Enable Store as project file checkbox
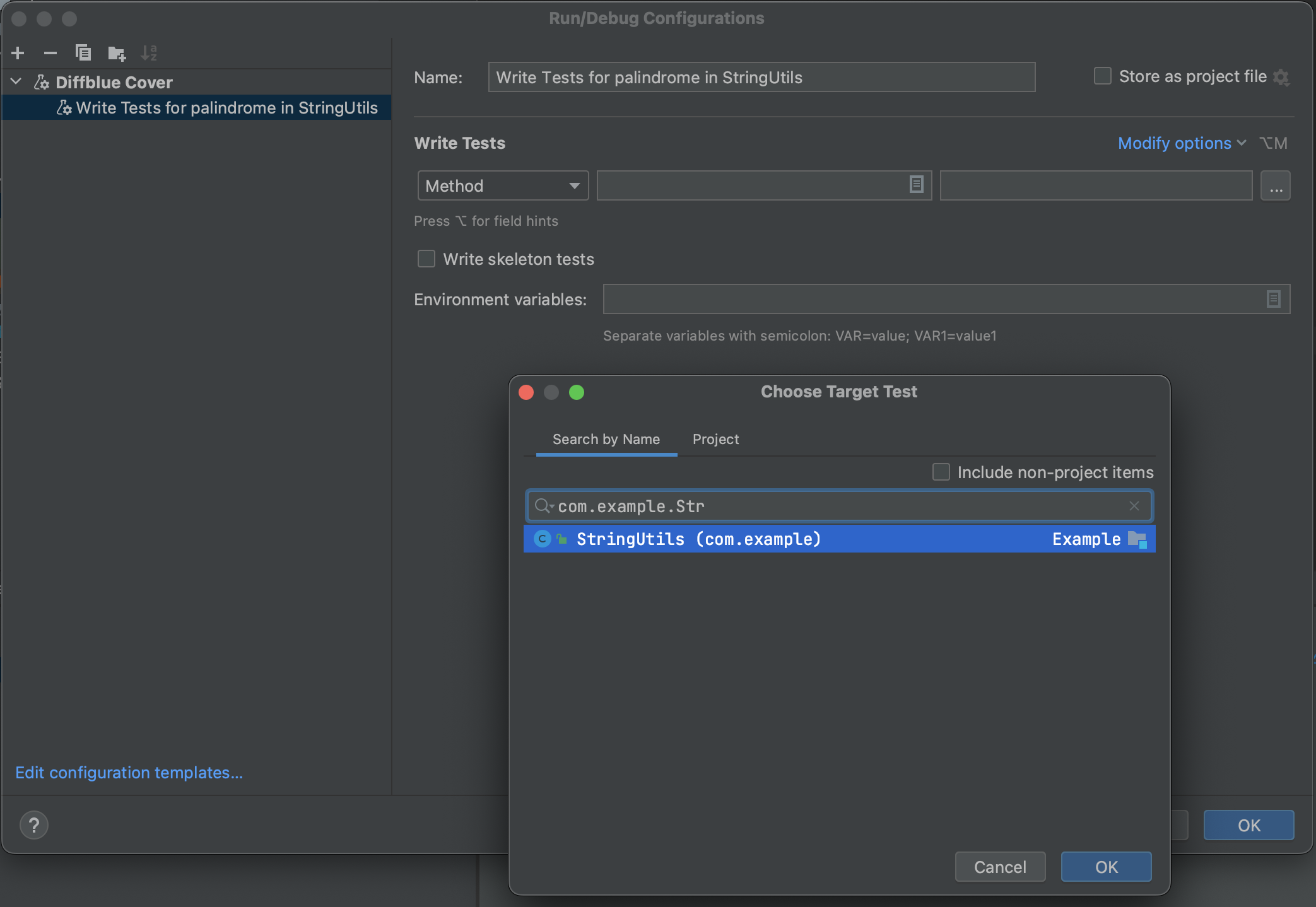 pyautogui.click(x=1102, y=76)
